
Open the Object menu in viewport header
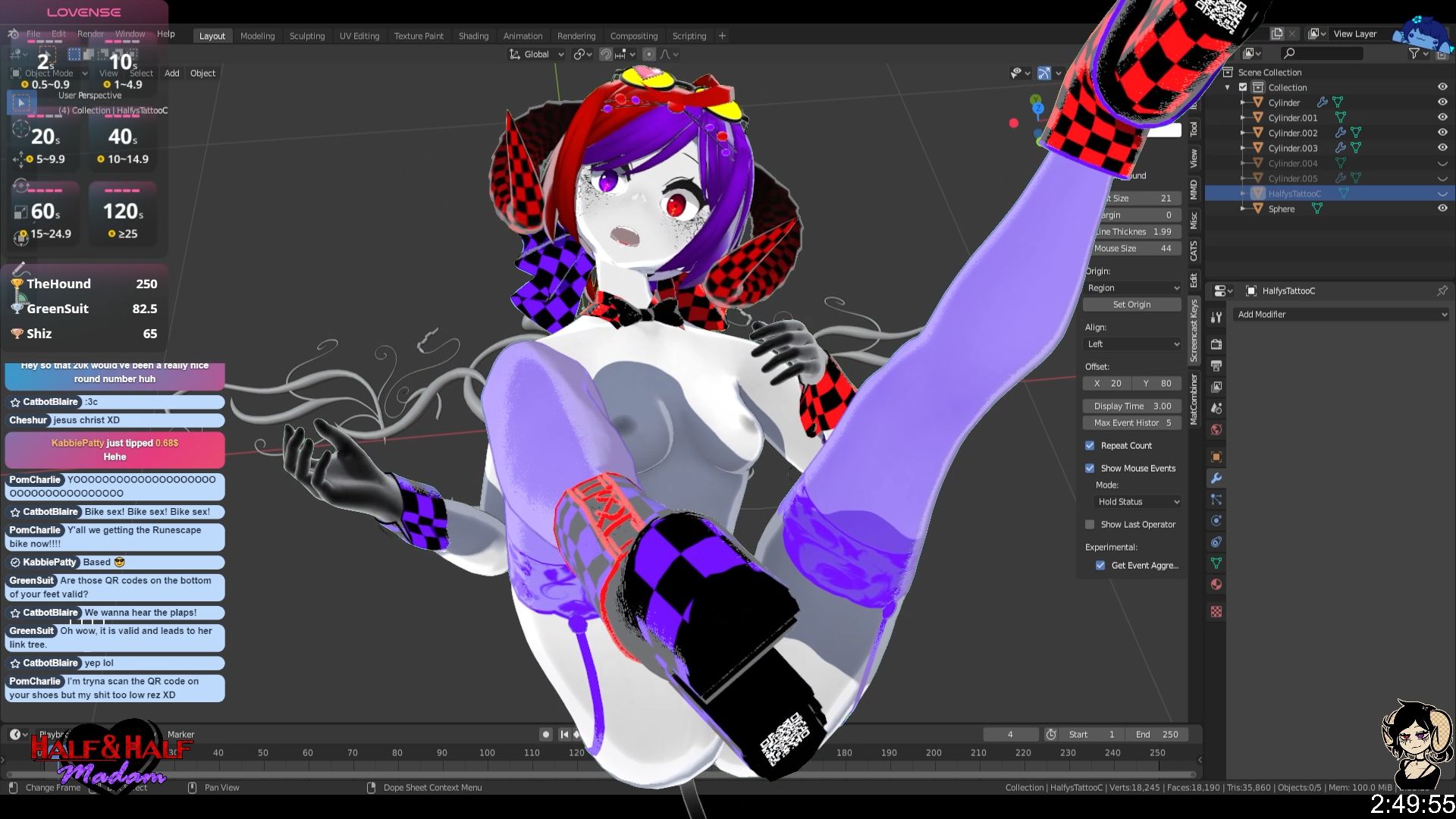click(x=202, y=73)
